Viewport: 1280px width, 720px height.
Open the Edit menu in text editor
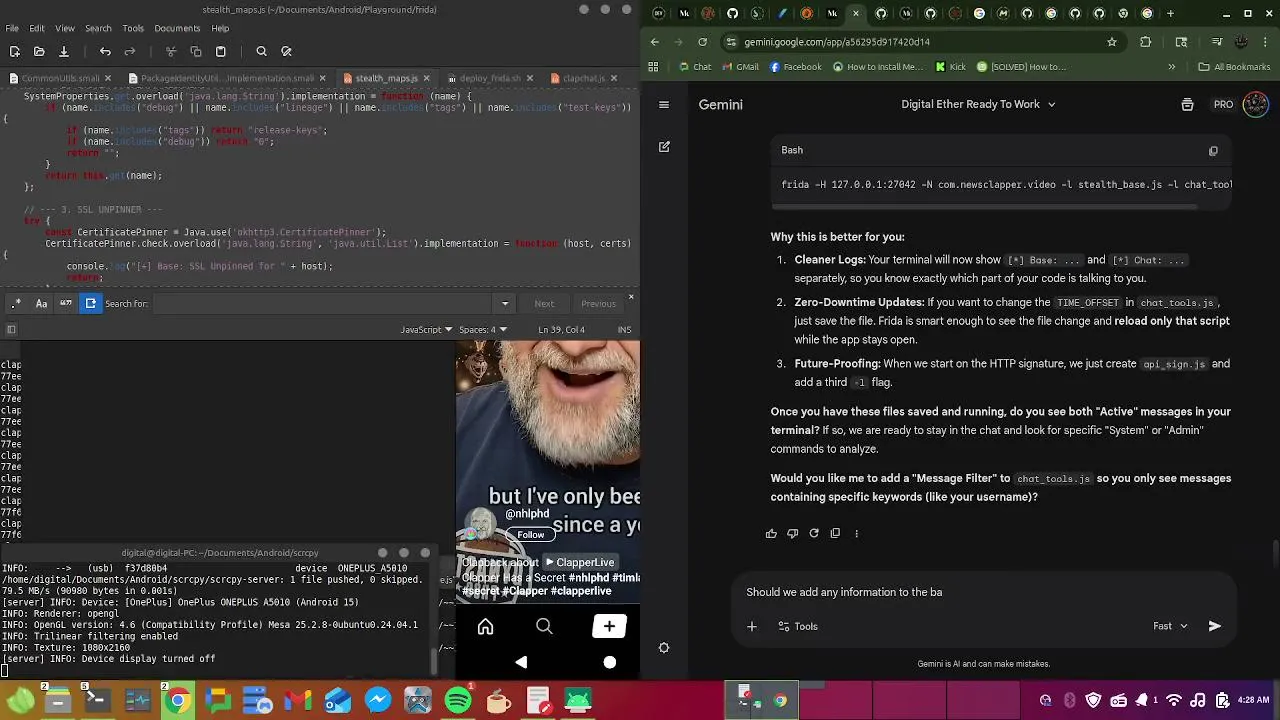[37, 28]
